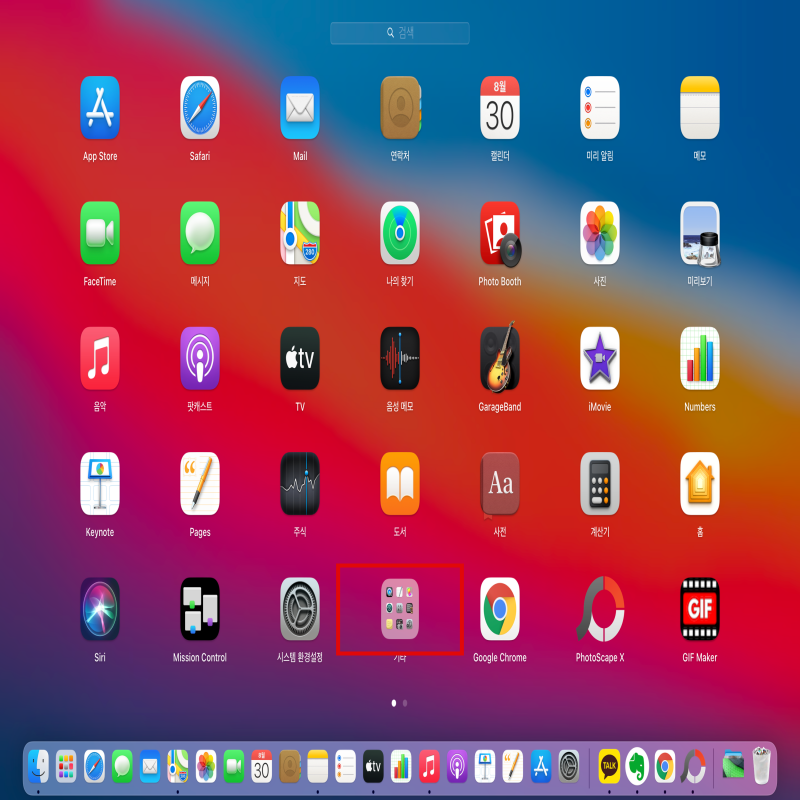Open 홈 Home app
Image resolution: width=800 pixels, height=800 pixels.
pos(700,484)
